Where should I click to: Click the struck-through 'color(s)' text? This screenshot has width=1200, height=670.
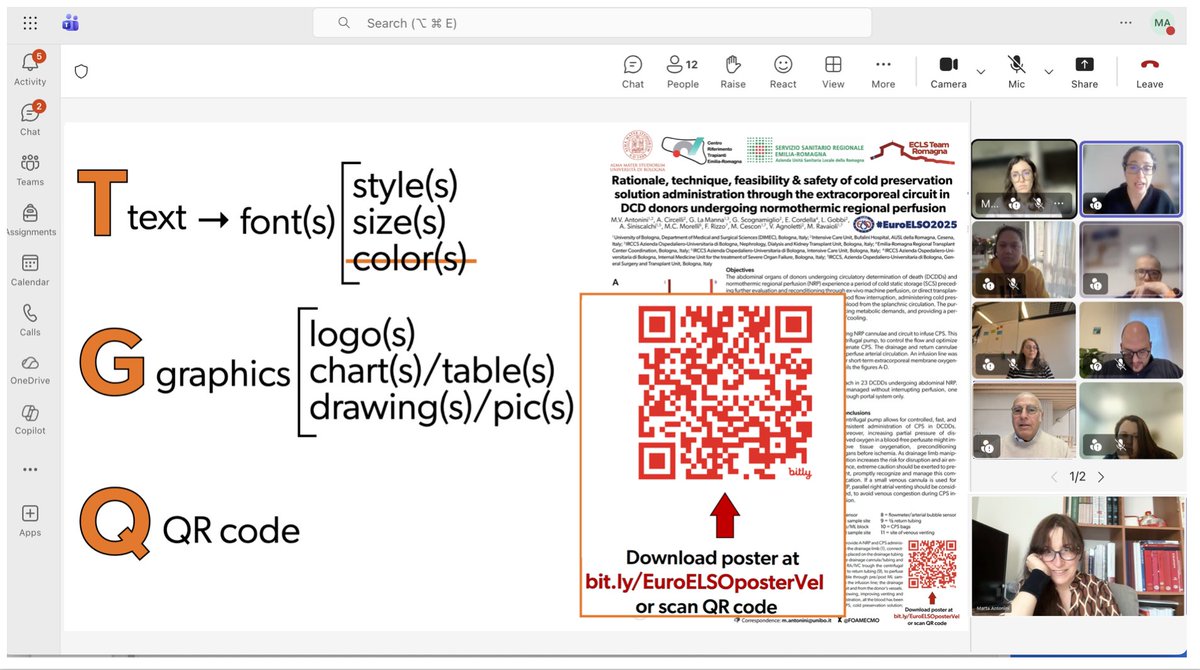(x=410, y=260)
